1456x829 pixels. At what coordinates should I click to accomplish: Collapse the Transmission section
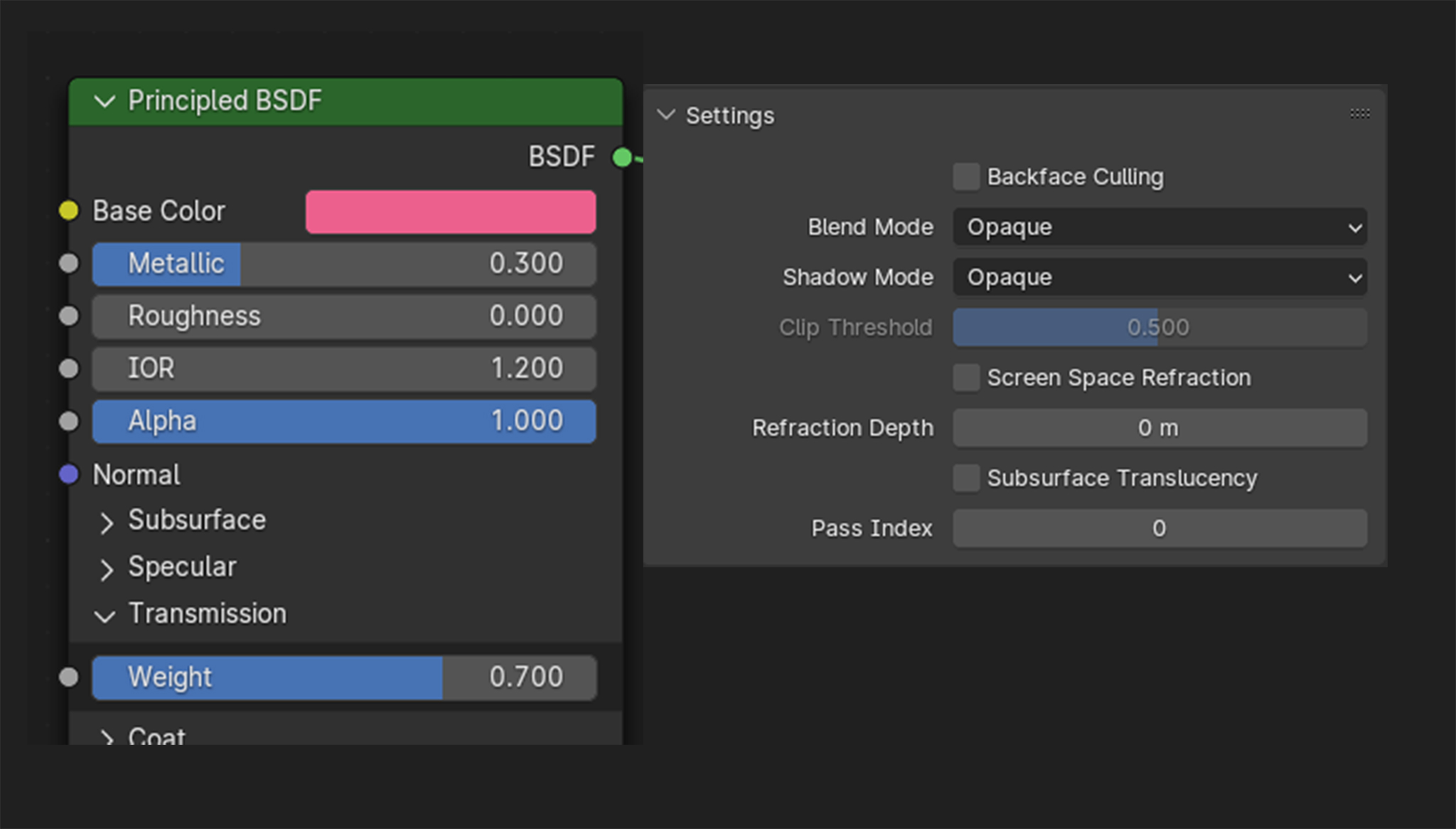[x=105, y=616]
